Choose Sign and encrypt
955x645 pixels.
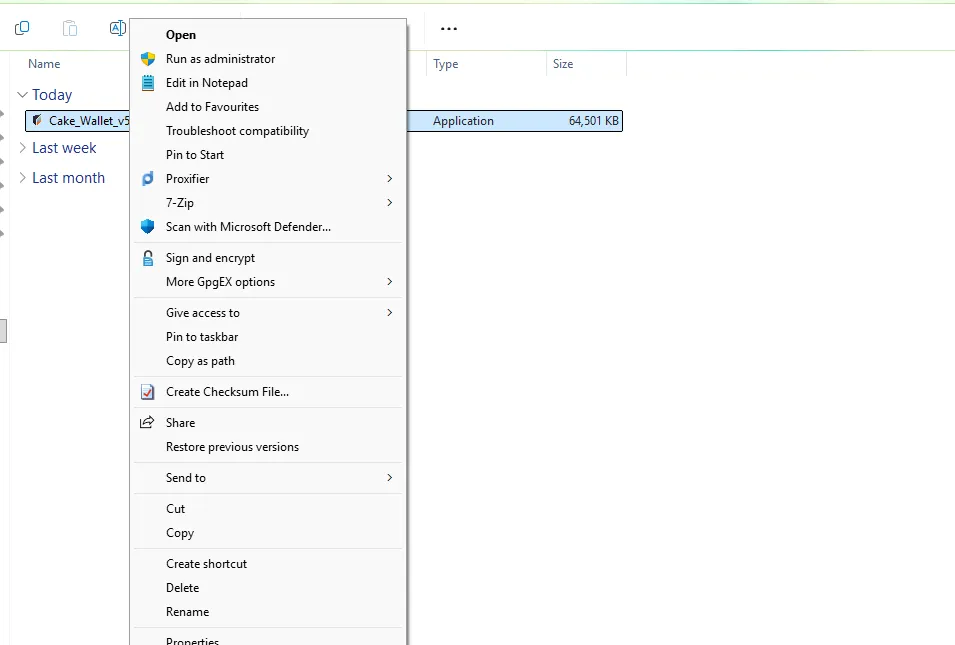(x=268, y=258)
